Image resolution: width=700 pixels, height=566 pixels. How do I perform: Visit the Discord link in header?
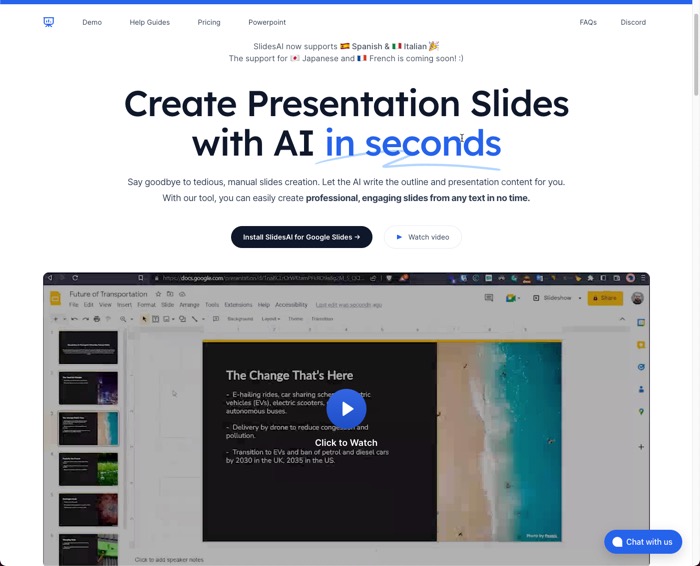click(x=633, y=22)
